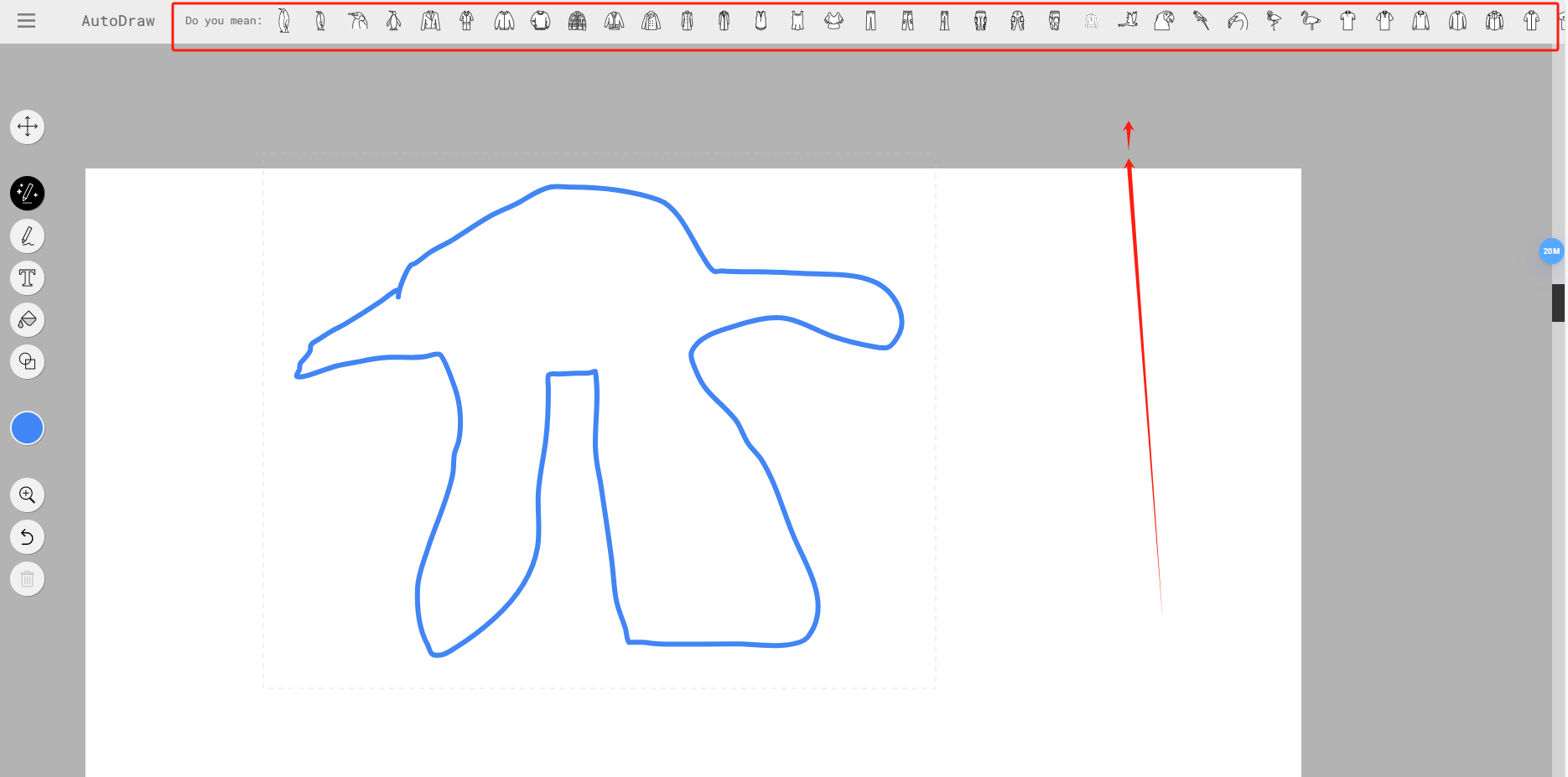The height and width of the screenshot is (777, 1568).
Task: Undo the last drawing stroke
Action: 27,536
